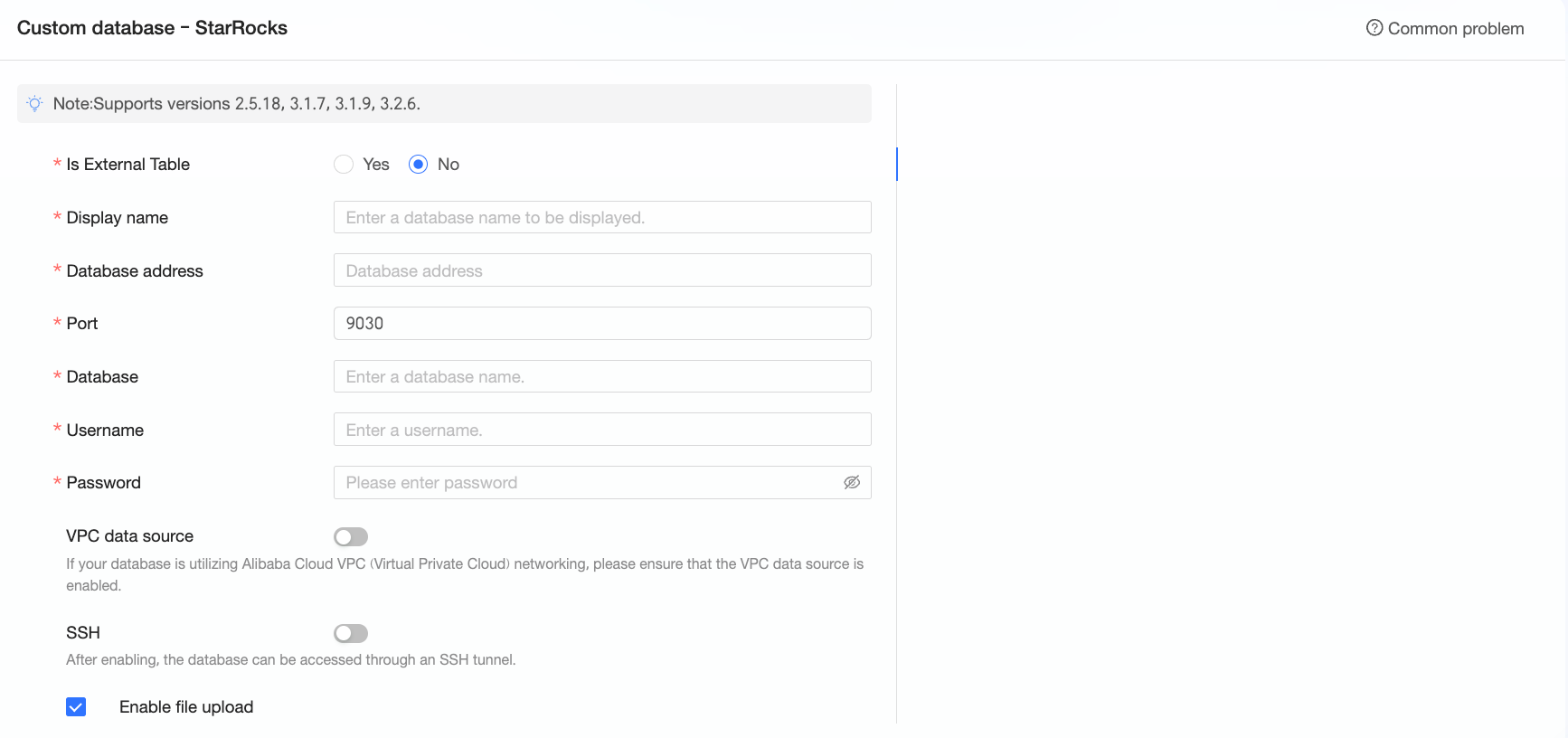Viewport: 1568px width, 738px height.
Task: Click the 'Username' label
Action: (105, 430)
